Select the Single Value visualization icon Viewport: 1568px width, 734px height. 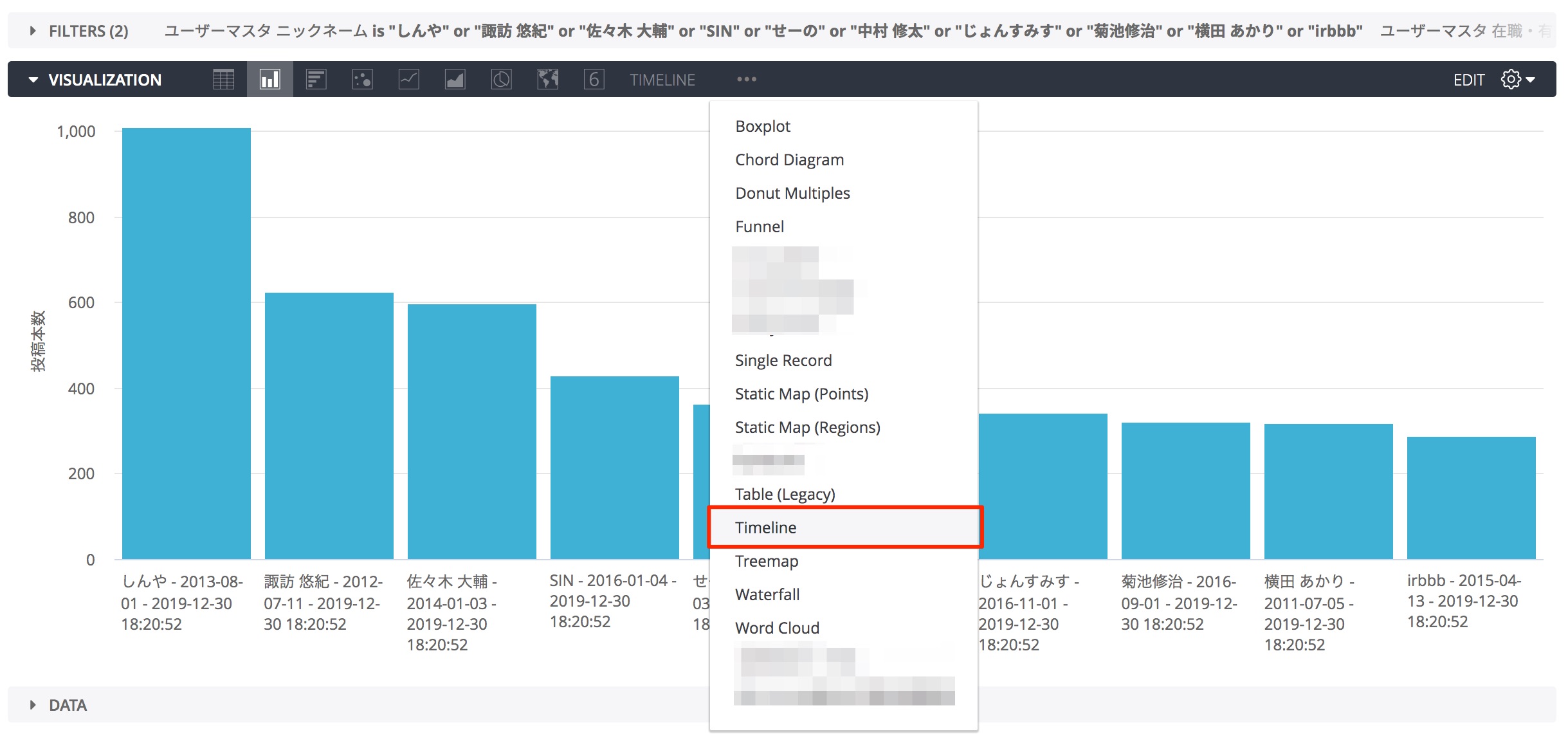(594, 79)
